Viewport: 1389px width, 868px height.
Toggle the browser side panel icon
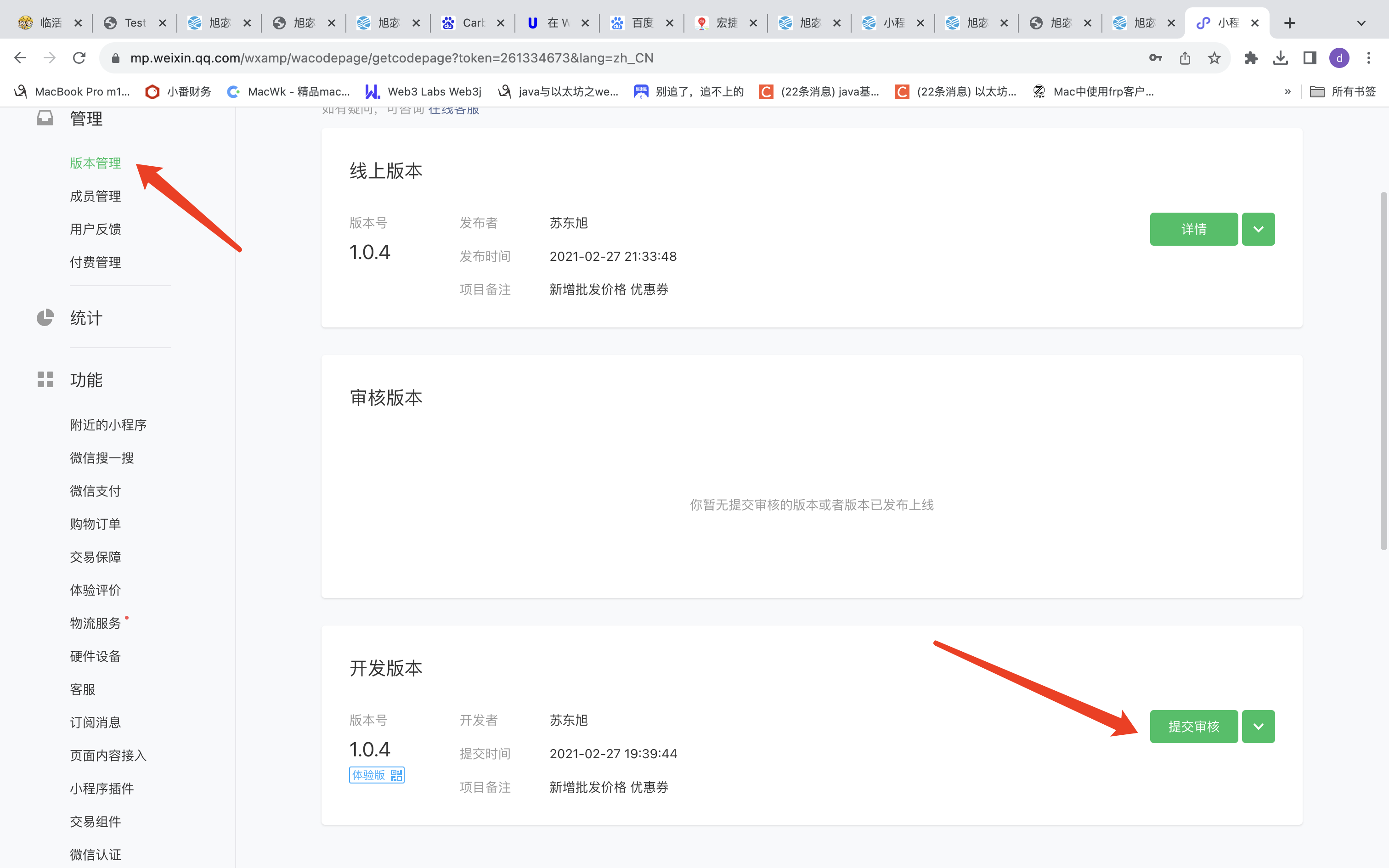(x=1310, y=58)
